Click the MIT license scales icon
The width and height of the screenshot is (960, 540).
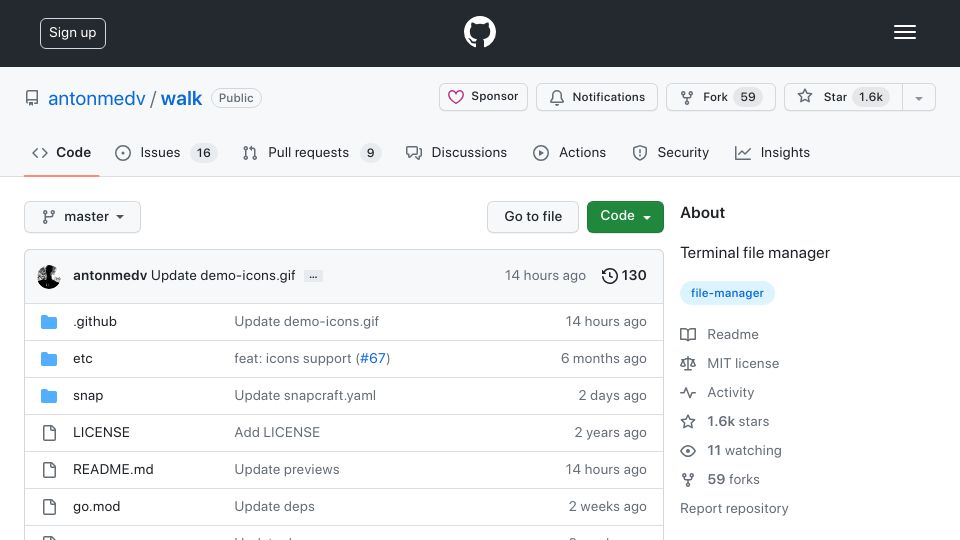[688, 364]
